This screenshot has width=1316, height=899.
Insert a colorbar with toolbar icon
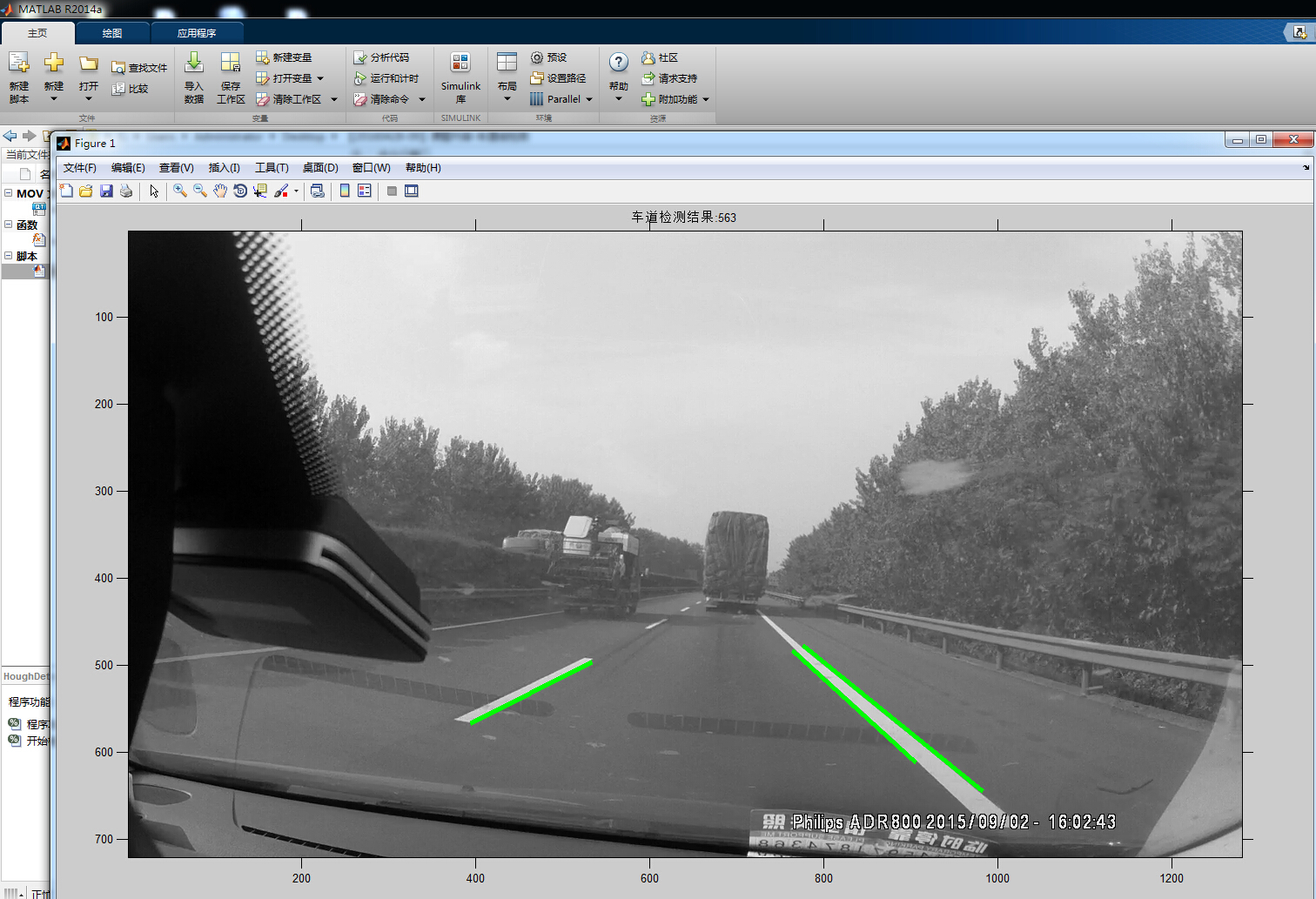pos(345,191)
